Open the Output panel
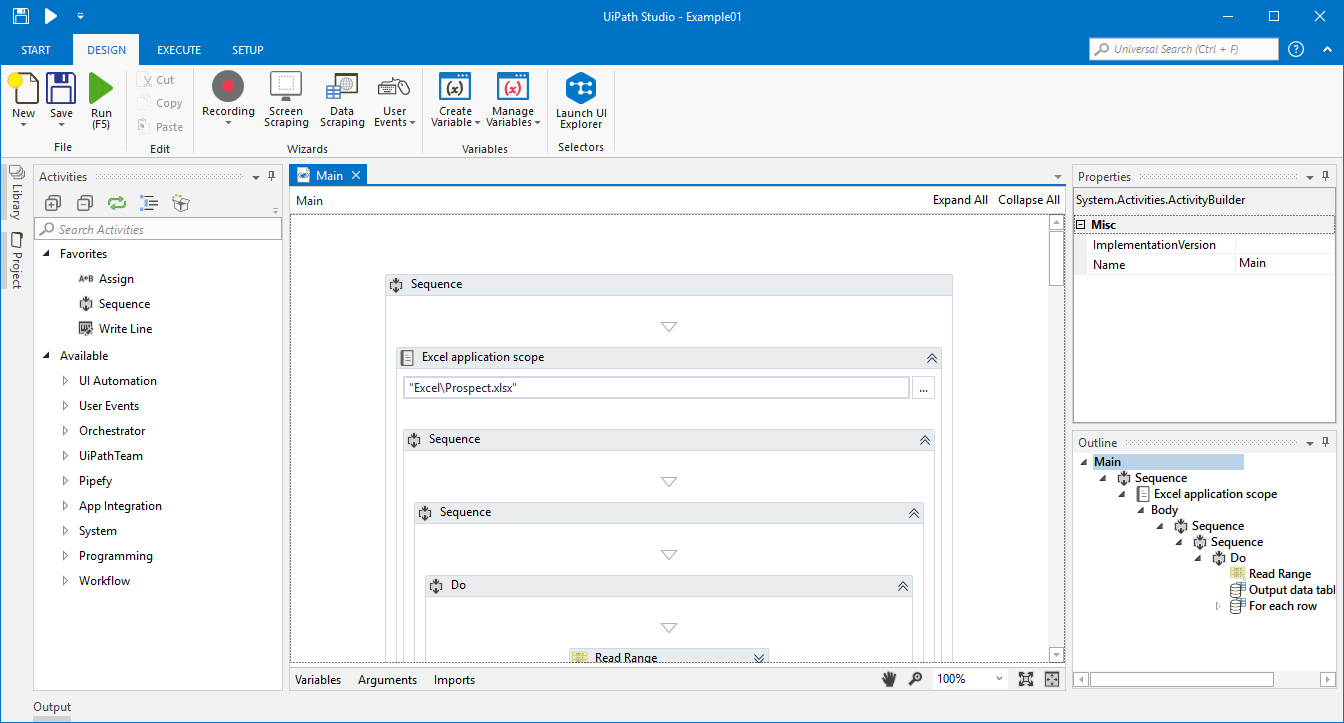This screenshot has width=1344, height=723. [52, 707]
